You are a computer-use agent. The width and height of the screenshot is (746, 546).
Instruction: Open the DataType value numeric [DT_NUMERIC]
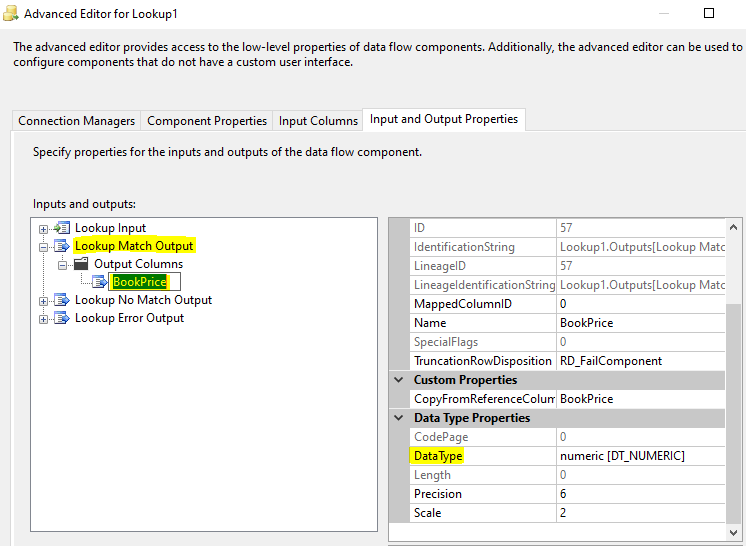pyautogui.click(x=640, y=456)
